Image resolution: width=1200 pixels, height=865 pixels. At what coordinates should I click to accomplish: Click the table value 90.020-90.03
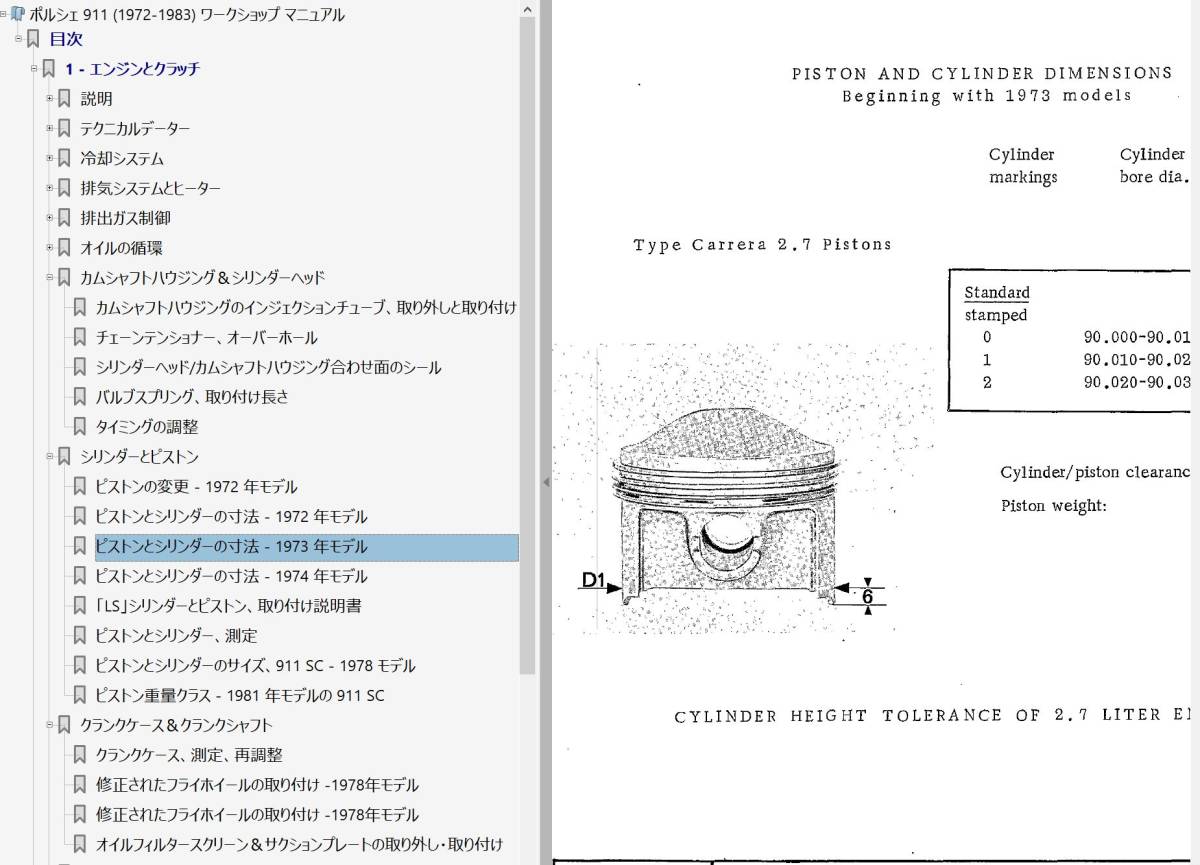pyautogui.click(x=1137, y=382)
